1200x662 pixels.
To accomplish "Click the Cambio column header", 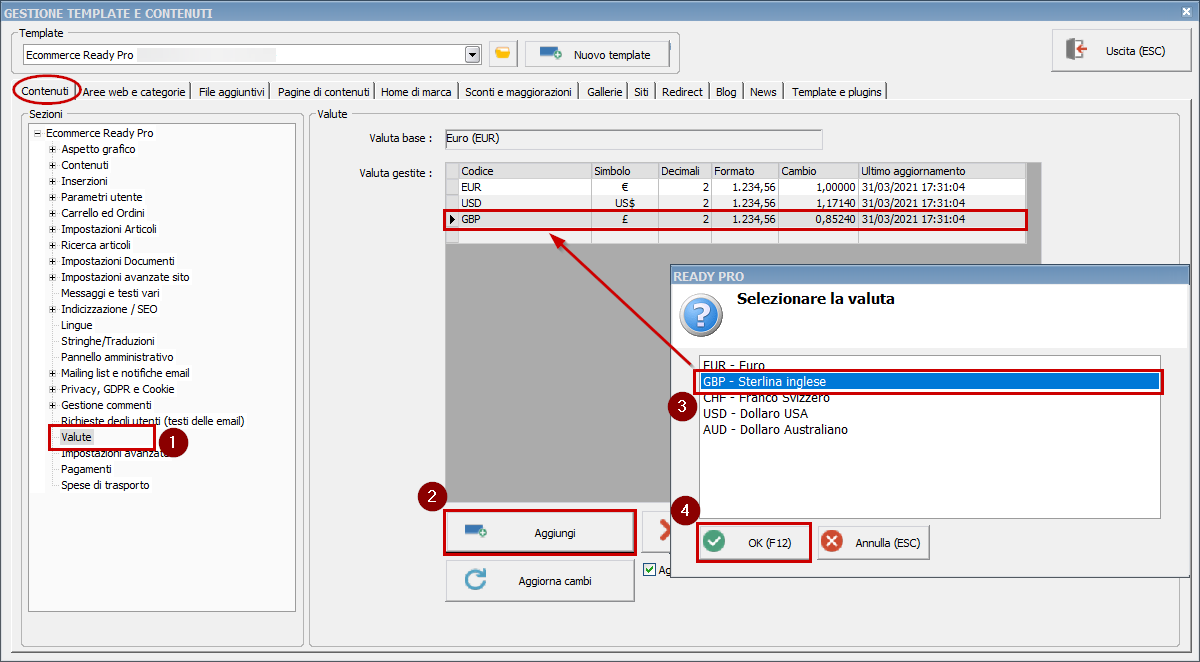I will (818, 171).
